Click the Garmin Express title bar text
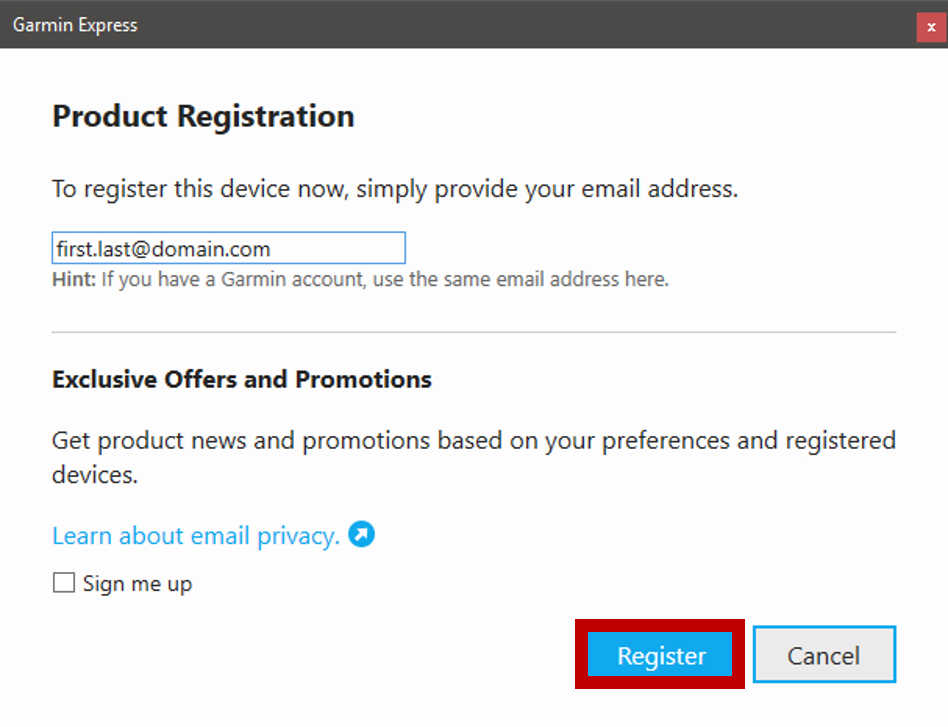948x727 pixels. (75, 25)
